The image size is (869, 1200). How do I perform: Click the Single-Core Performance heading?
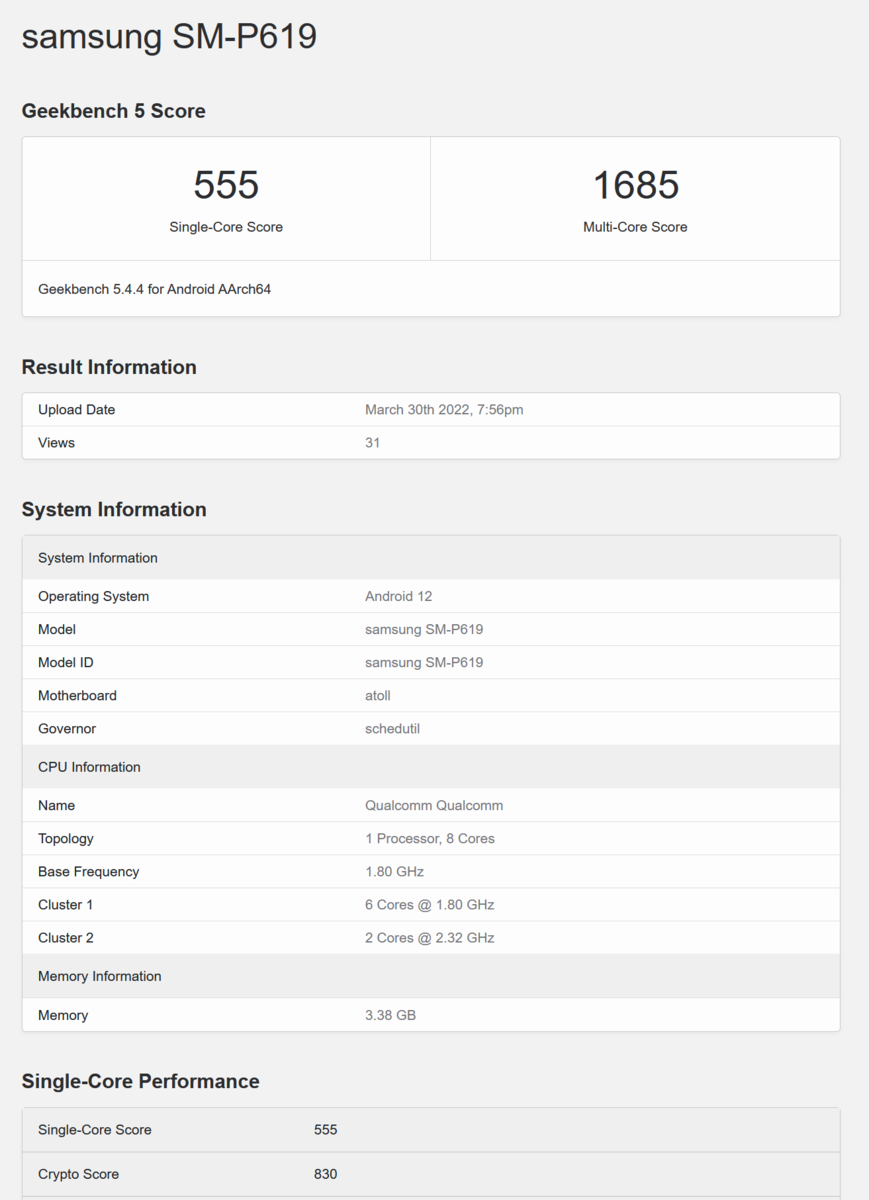[x=140, y=1081]
